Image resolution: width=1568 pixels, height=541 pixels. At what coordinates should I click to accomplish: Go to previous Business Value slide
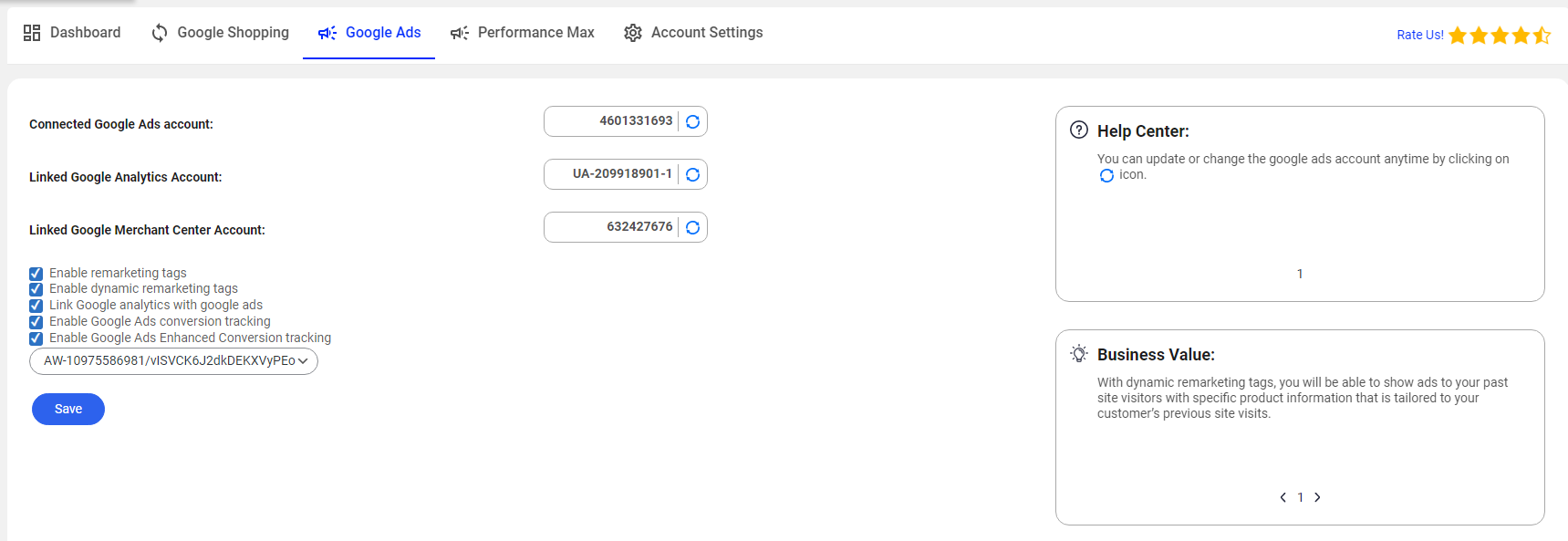(1283, 497)
